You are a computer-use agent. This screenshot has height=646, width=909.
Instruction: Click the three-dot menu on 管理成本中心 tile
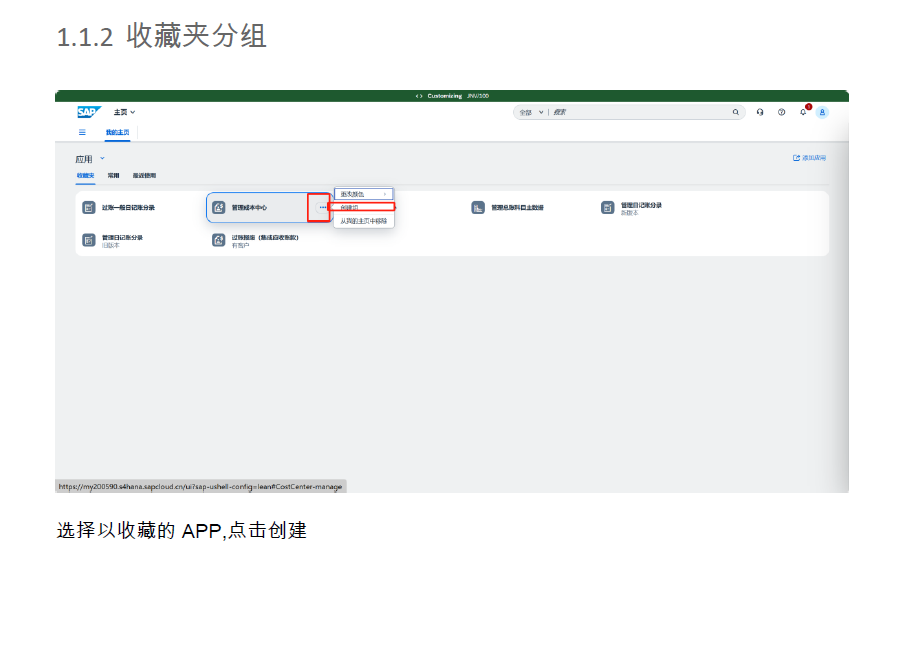click(x=322, y=208)
